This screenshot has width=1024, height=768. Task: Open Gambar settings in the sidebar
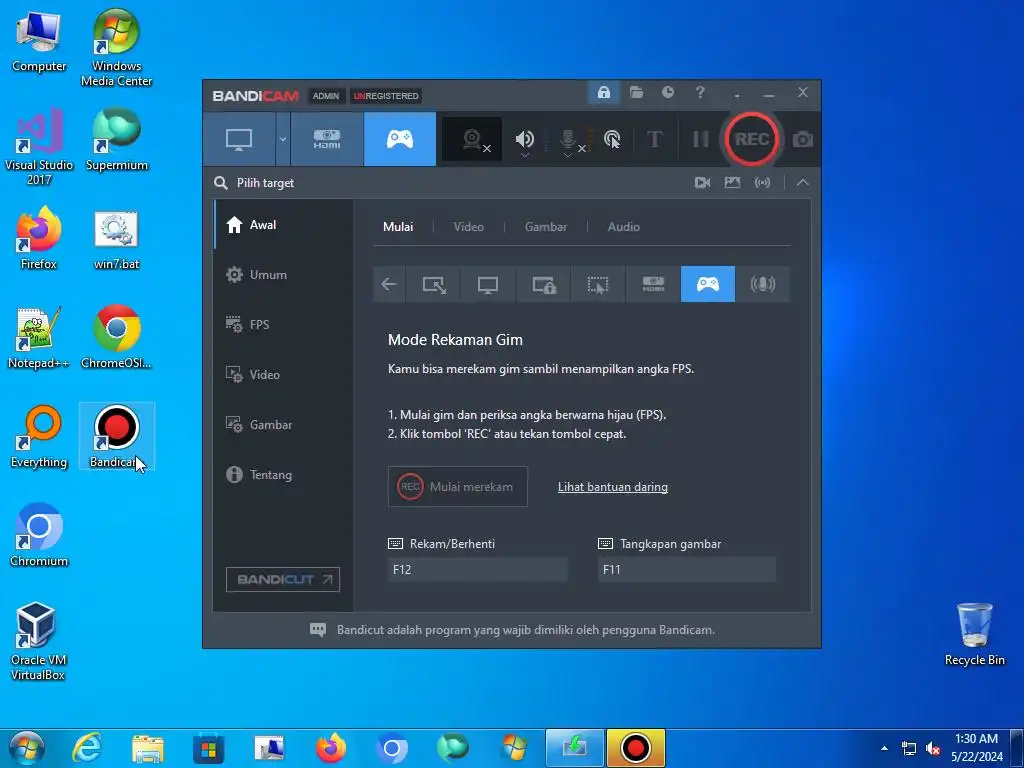click(283, 424)
